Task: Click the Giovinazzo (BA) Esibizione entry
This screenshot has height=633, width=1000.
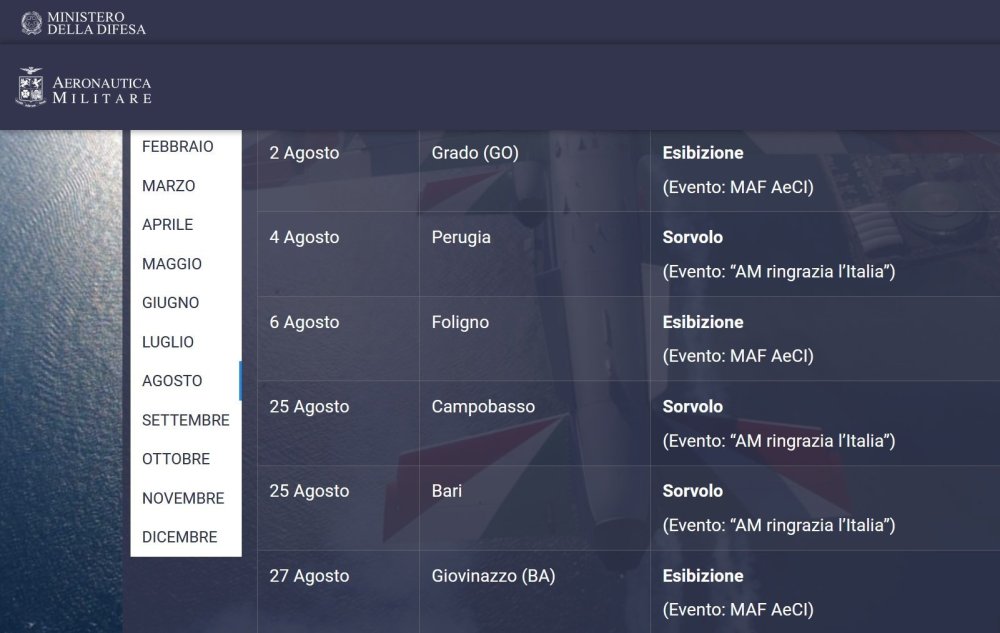Action: pos(703,576)
